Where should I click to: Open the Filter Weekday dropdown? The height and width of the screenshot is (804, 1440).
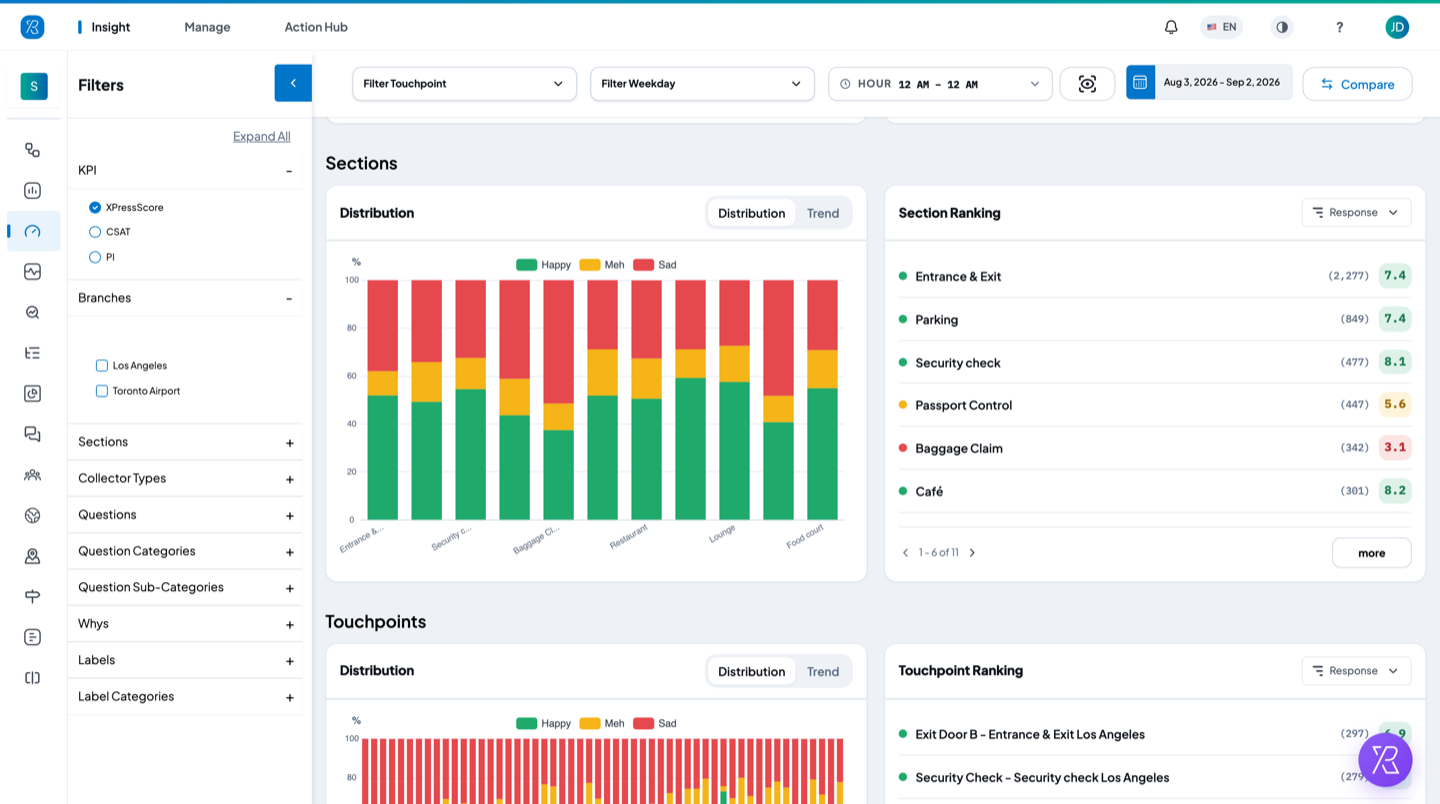click(x=702, y=84)
